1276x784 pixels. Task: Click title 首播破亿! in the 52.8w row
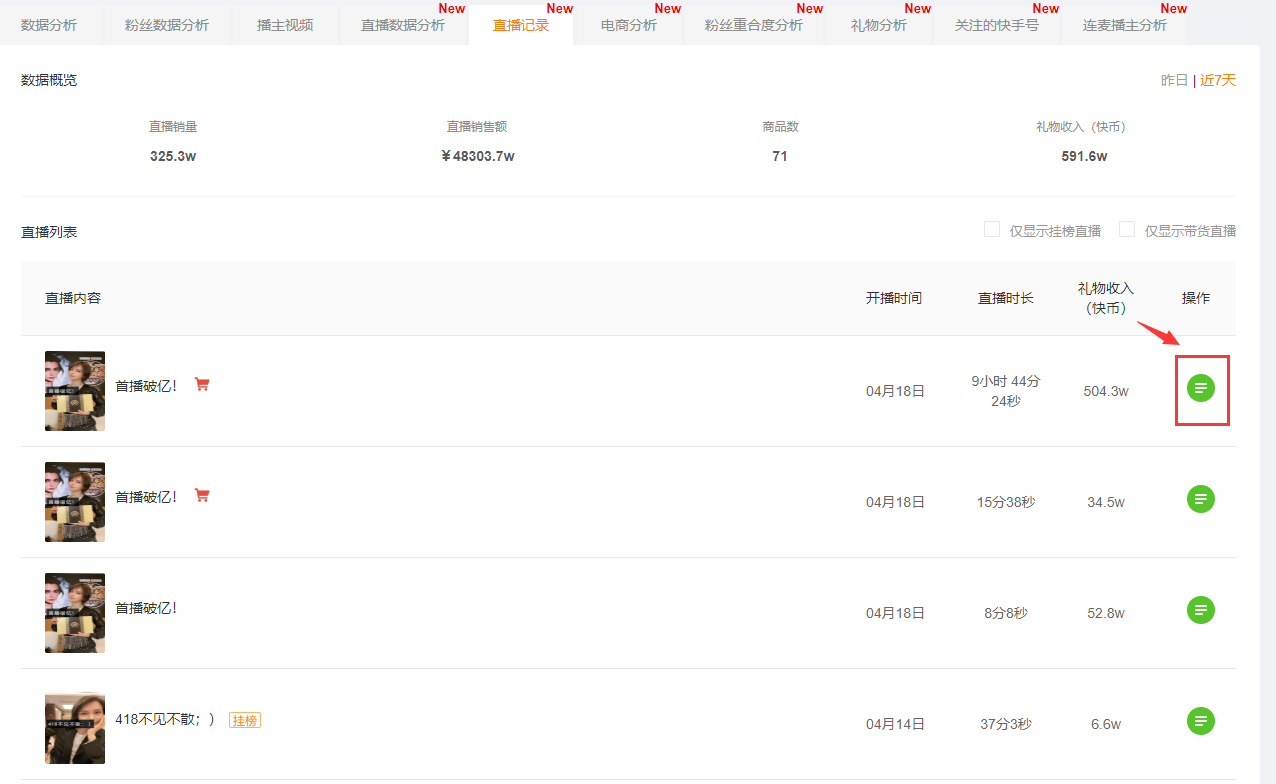(x=146, y=608)
